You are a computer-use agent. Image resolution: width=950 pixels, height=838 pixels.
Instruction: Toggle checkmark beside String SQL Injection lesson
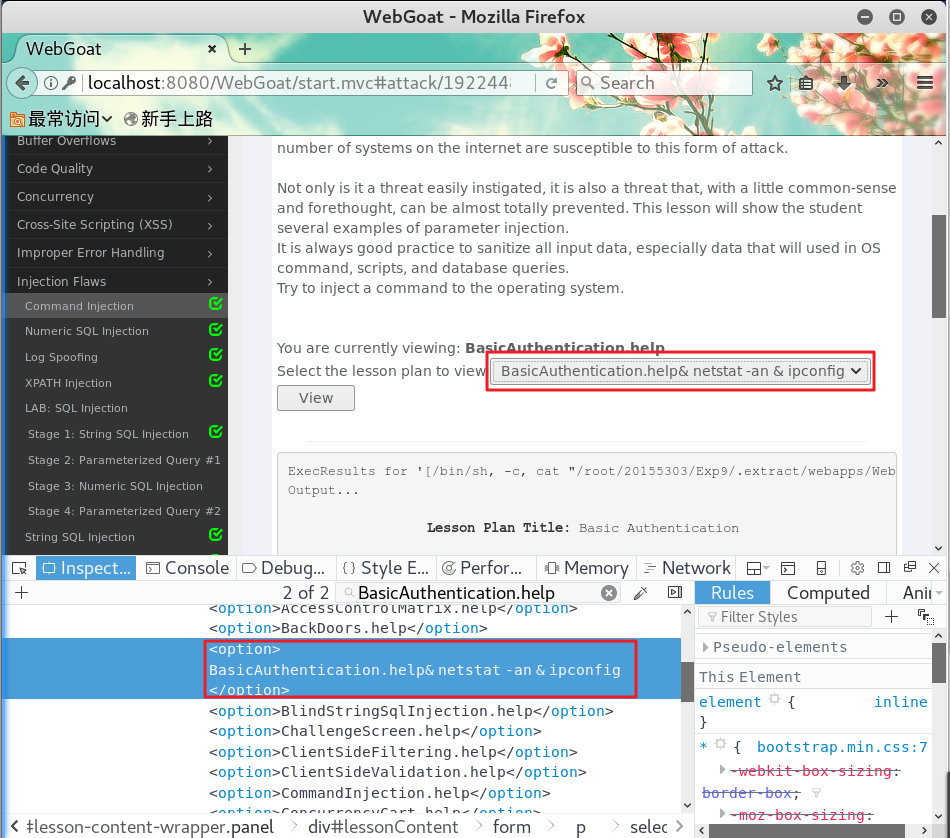(x=216, y=535)
